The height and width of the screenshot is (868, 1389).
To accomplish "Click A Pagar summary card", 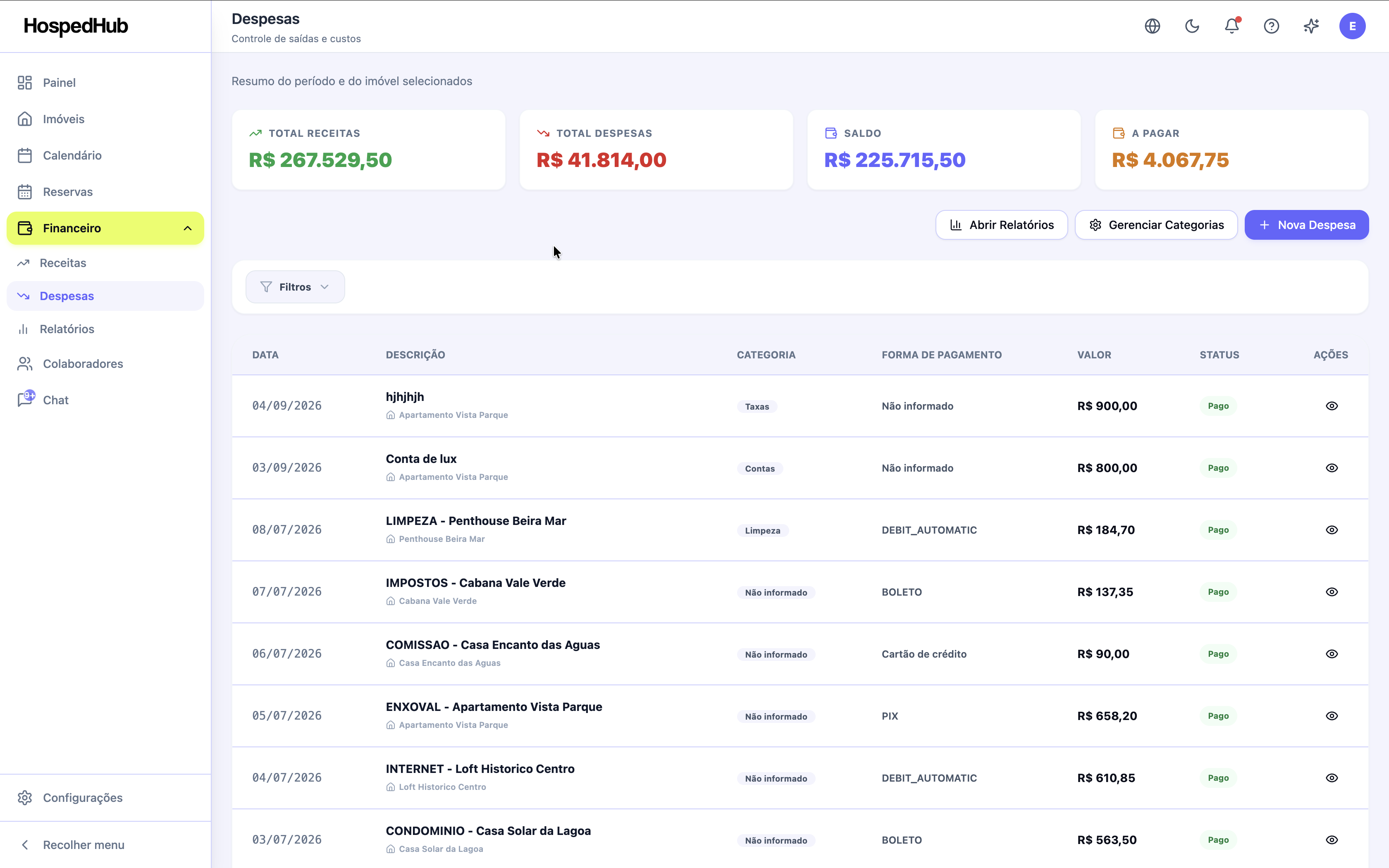I will [1232, 150].
